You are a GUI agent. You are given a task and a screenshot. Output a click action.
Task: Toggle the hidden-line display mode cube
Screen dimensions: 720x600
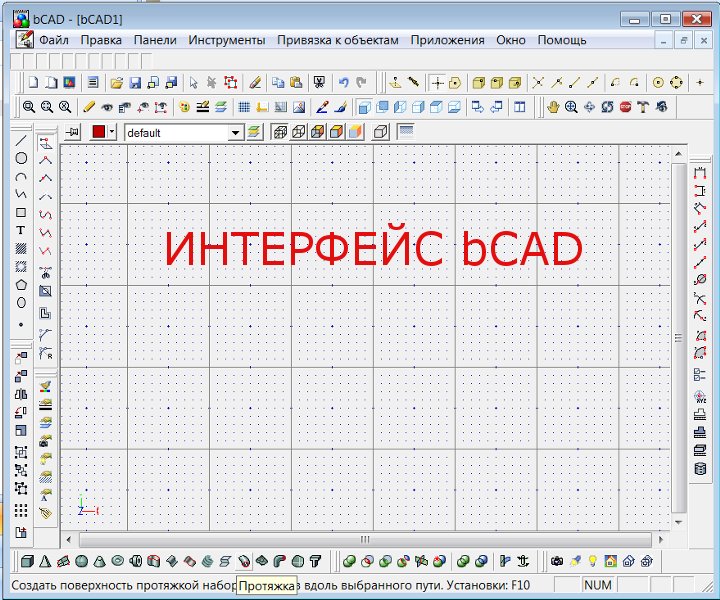tap(299, 132)
